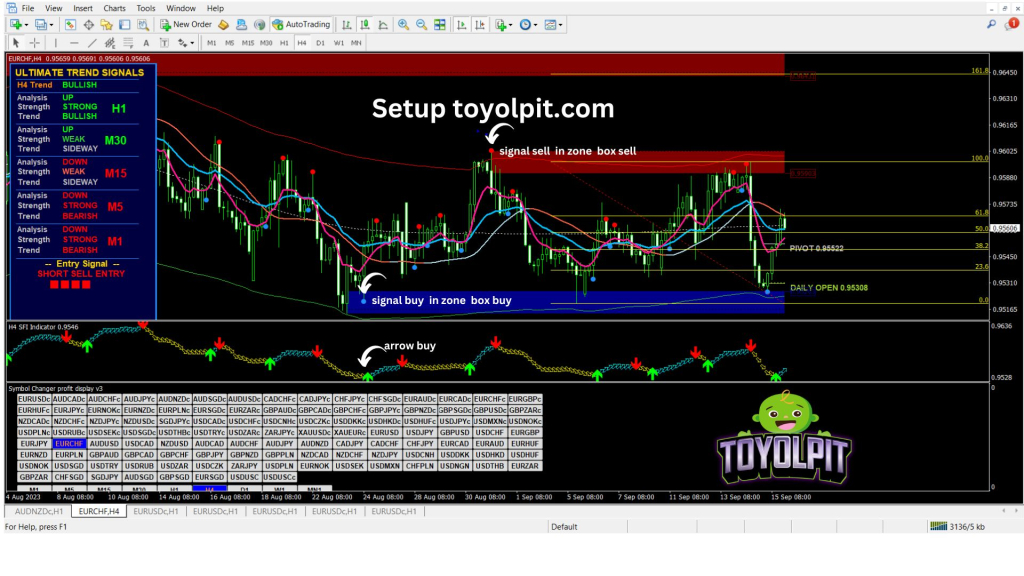
Task: Zoom in on the chart
Action: click(x=403, y=24)
